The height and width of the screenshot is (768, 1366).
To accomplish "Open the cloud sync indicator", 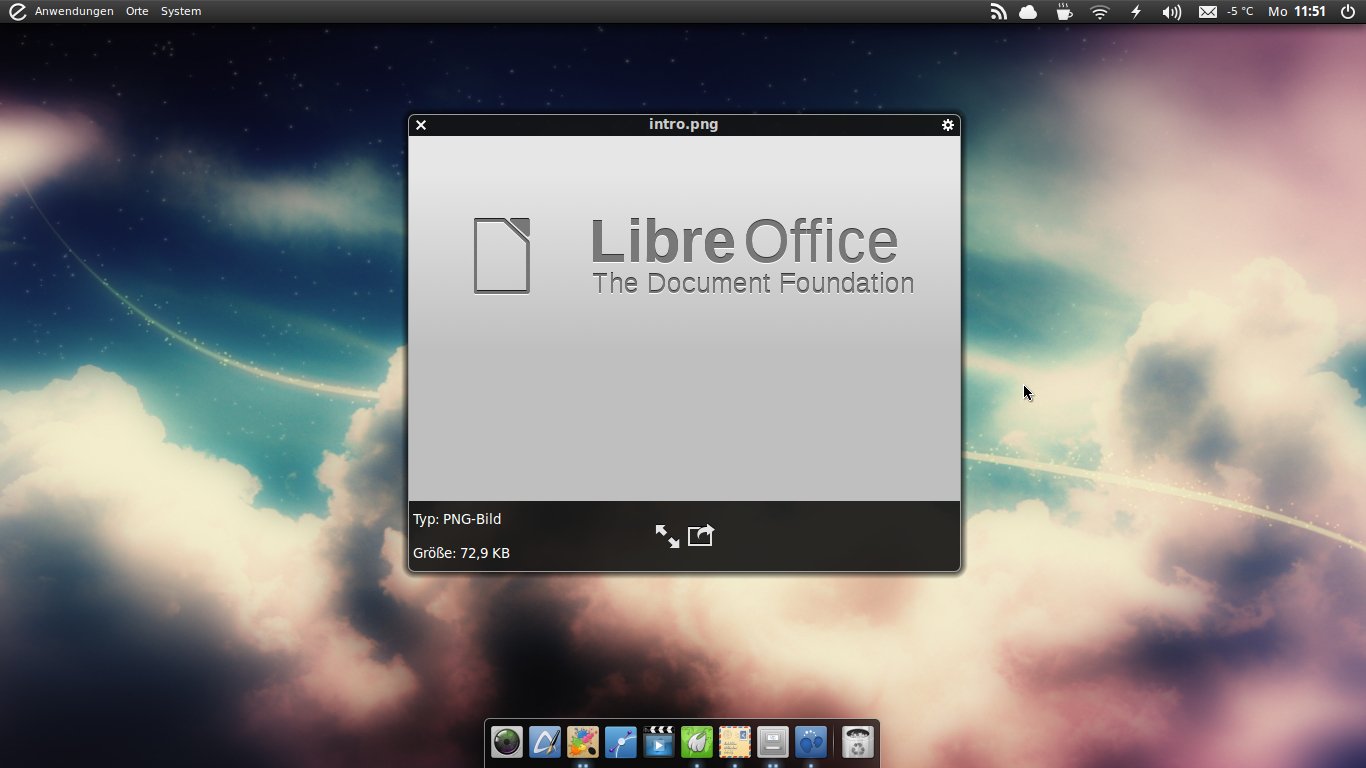I will click(1028, 12).
